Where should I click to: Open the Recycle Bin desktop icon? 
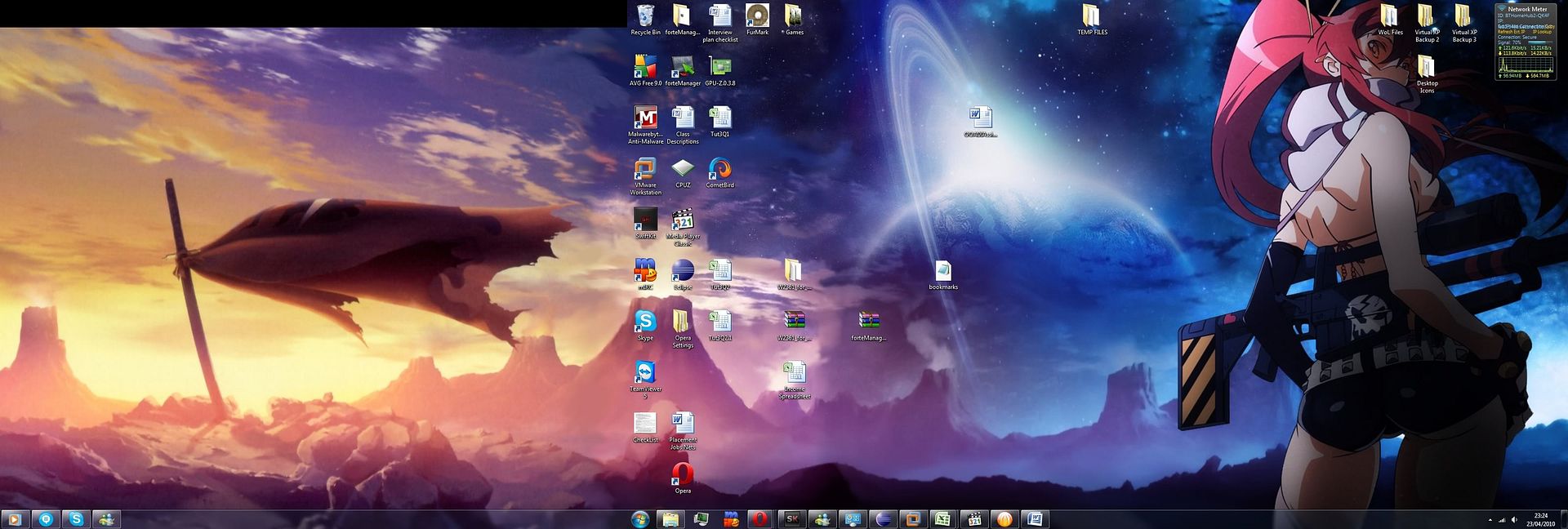pyautogui.click(x=645, y=16)
